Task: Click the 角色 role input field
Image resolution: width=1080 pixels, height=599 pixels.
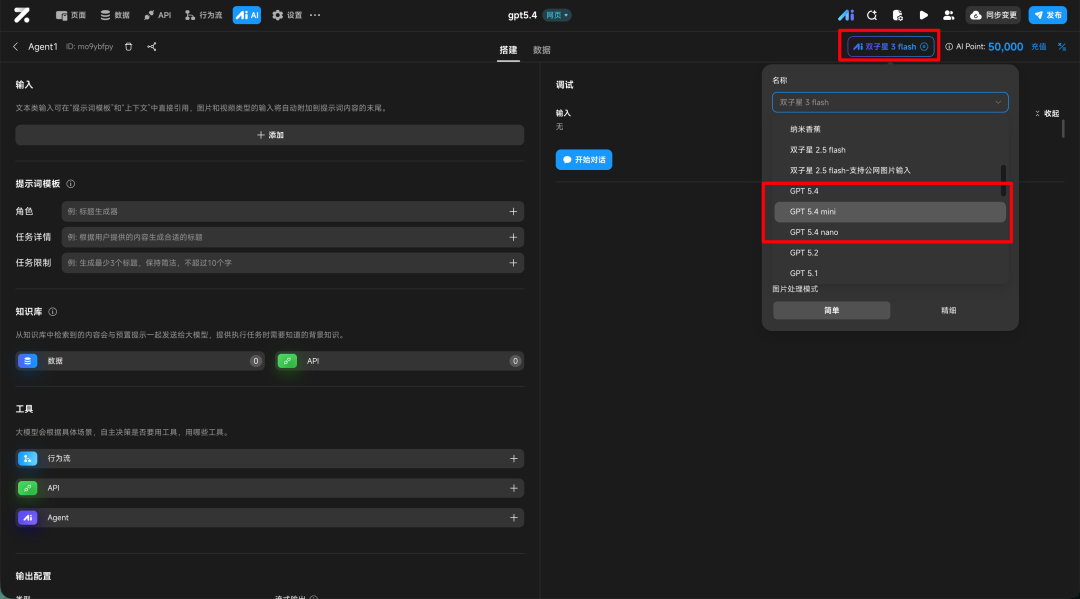Action: [x=293, y=211]
